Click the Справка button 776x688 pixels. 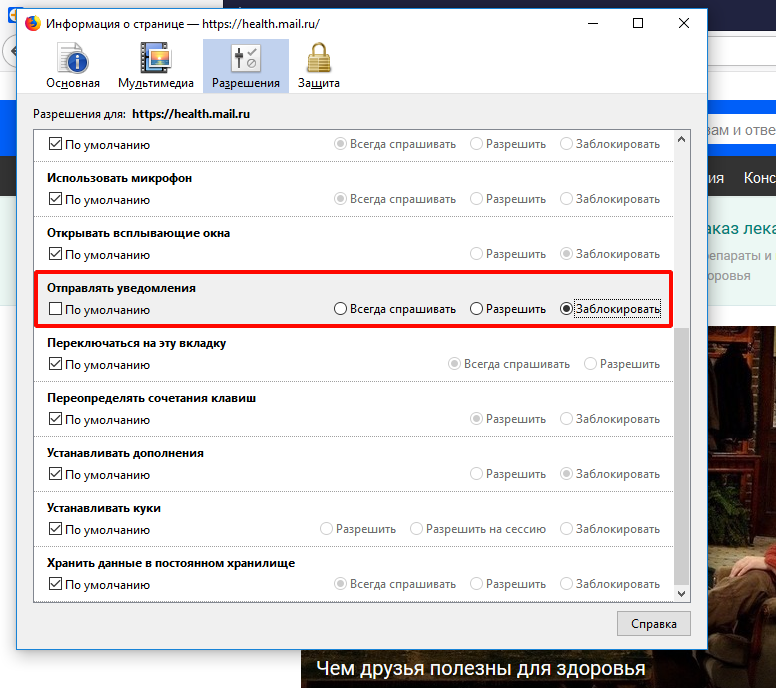653,624
